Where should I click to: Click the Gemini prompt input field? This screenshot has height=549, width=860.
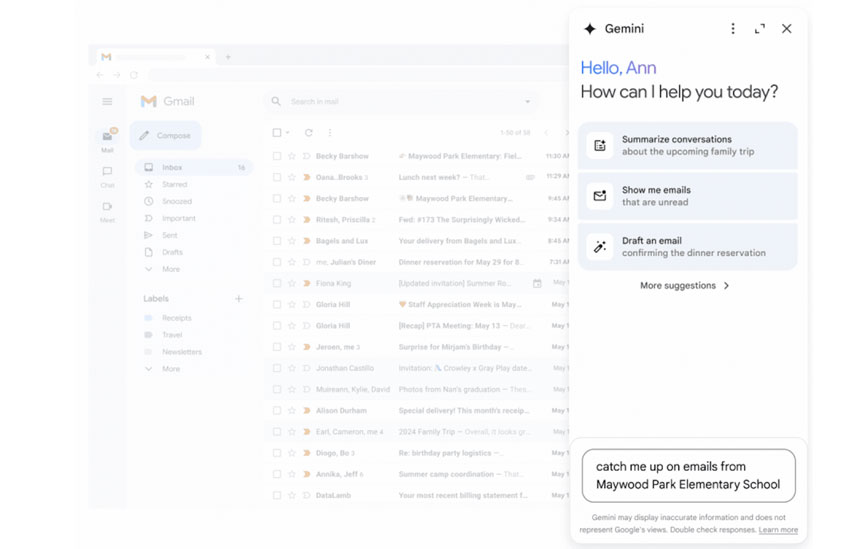pyautogui.click(x=688, y=476)
